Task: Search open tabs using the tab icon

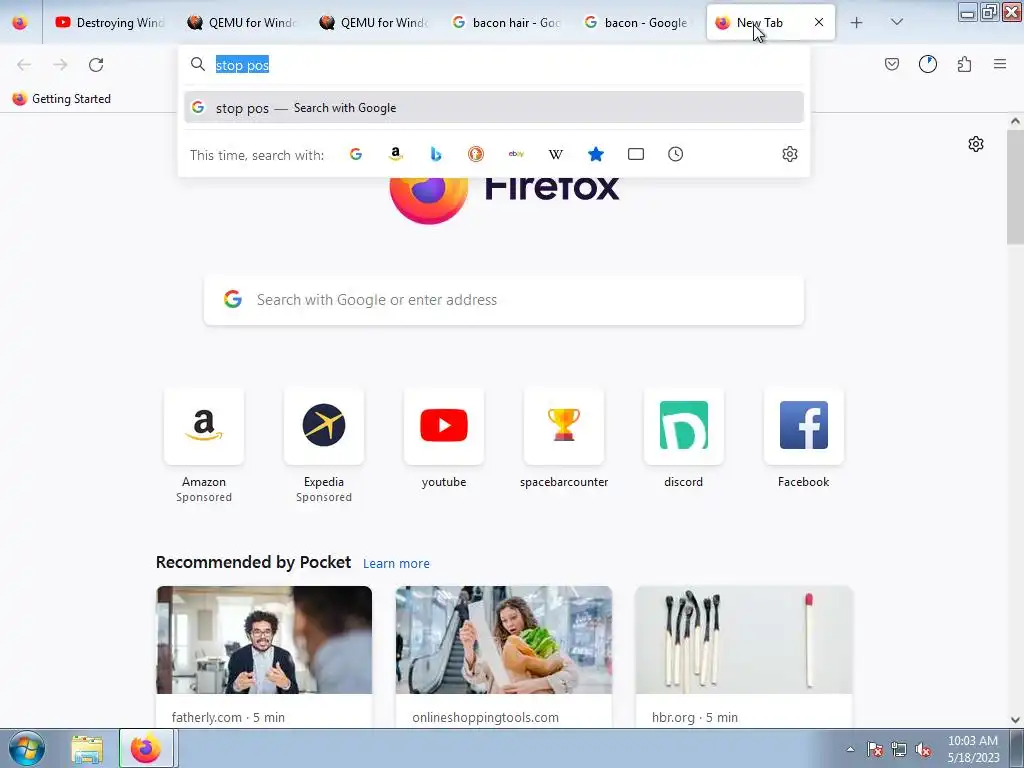Action: click(x=635, y=154)
